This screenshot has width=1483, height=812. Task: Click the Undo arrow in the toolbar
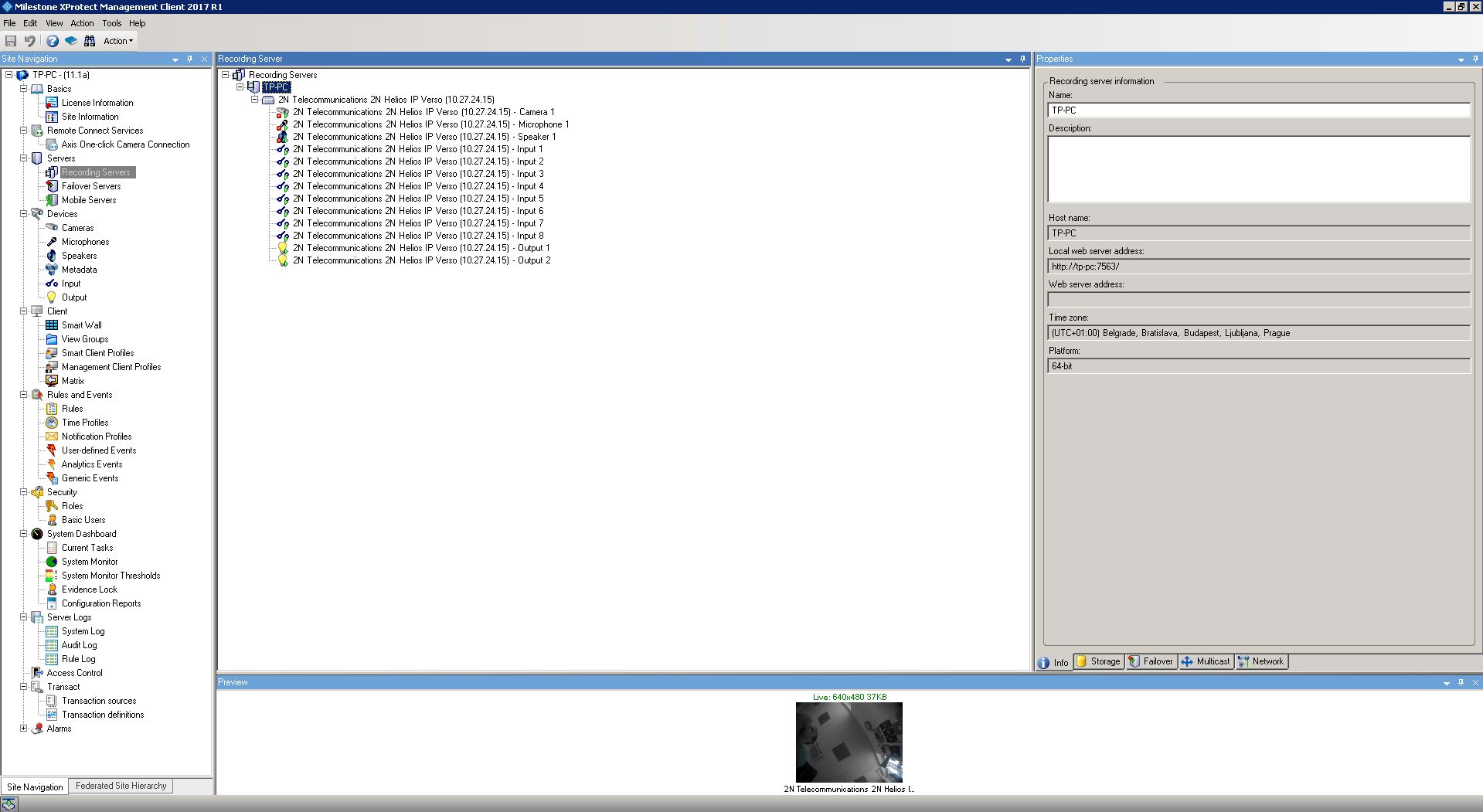(x=30, y=41)
